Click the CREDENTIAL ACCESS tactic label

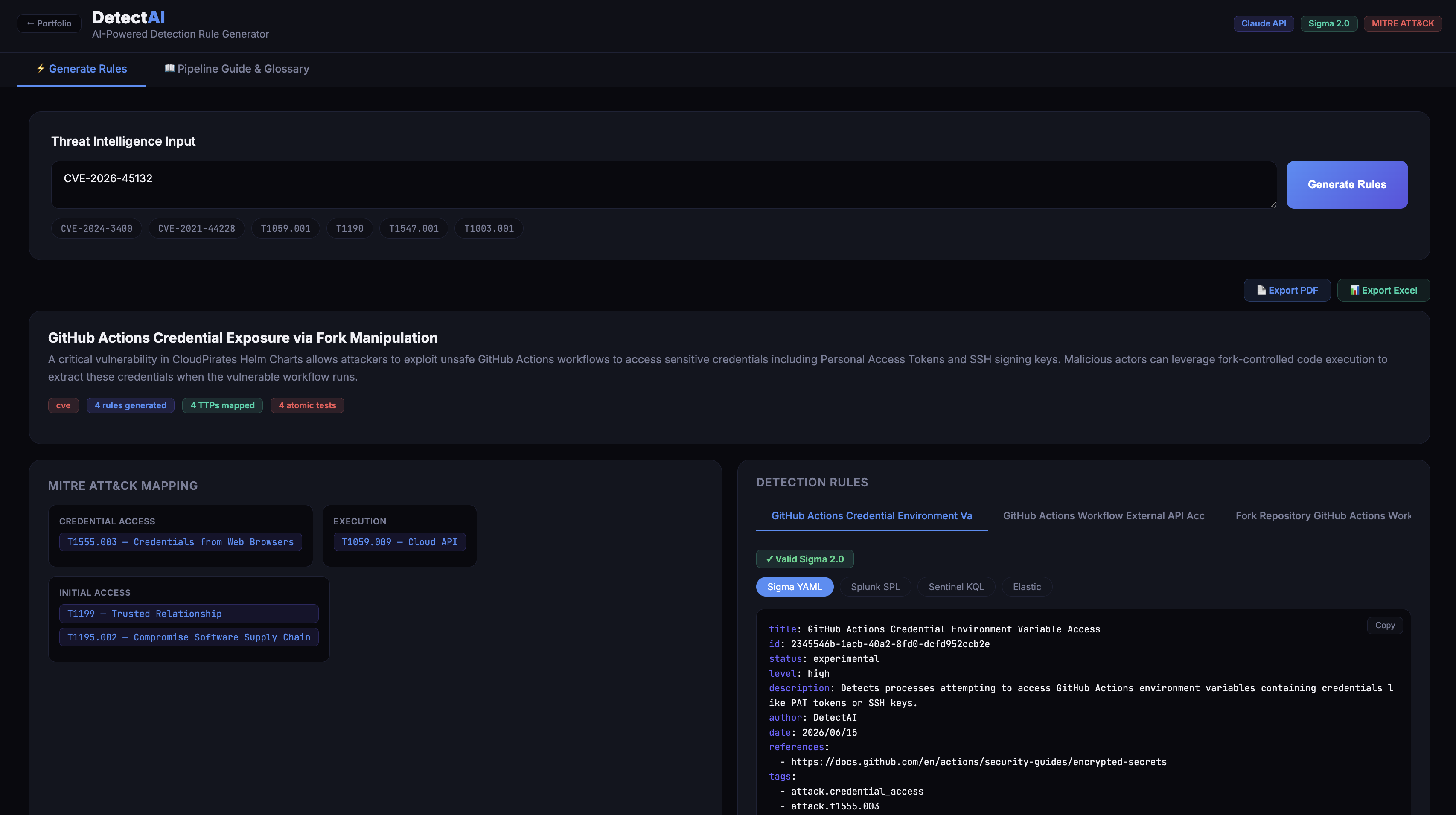tap(107, 521)
